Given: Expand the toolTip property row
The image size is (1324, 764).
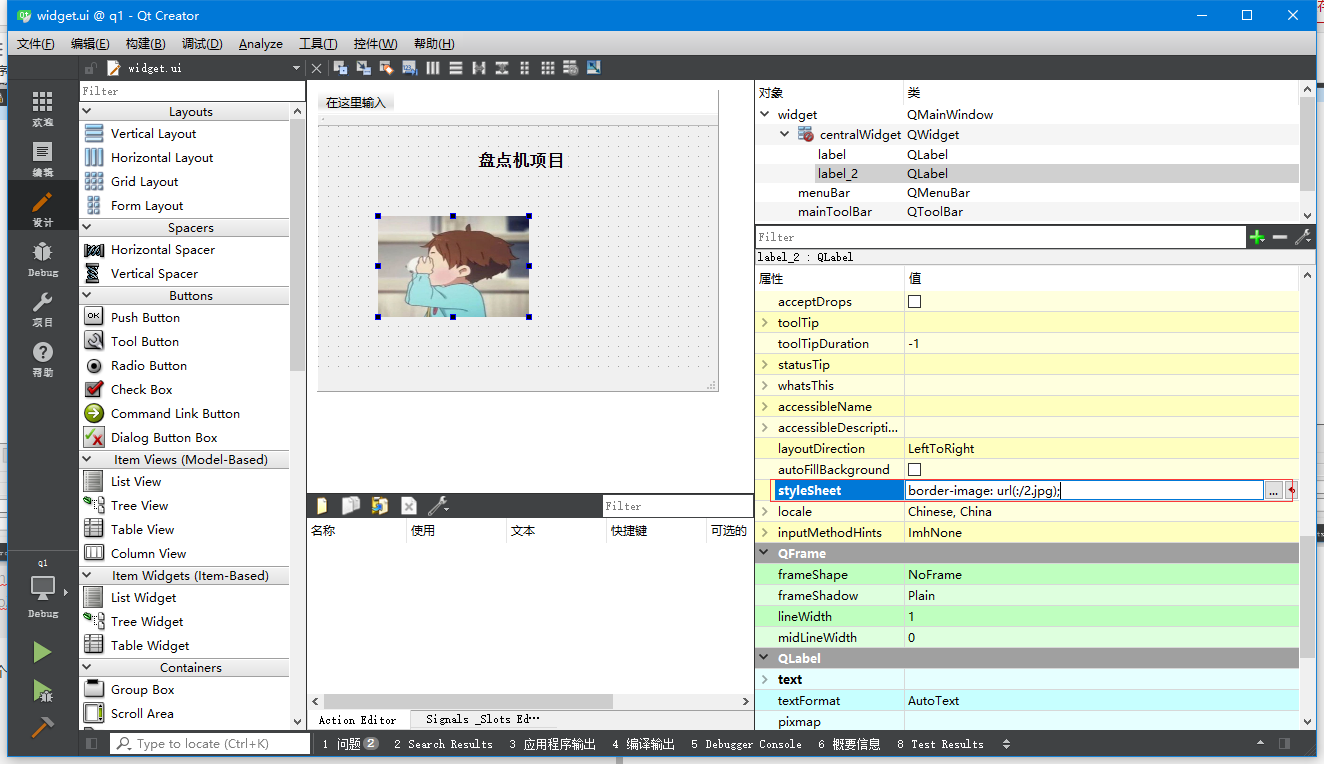Looking at the screenshot, I should click(x=766, y=322).
